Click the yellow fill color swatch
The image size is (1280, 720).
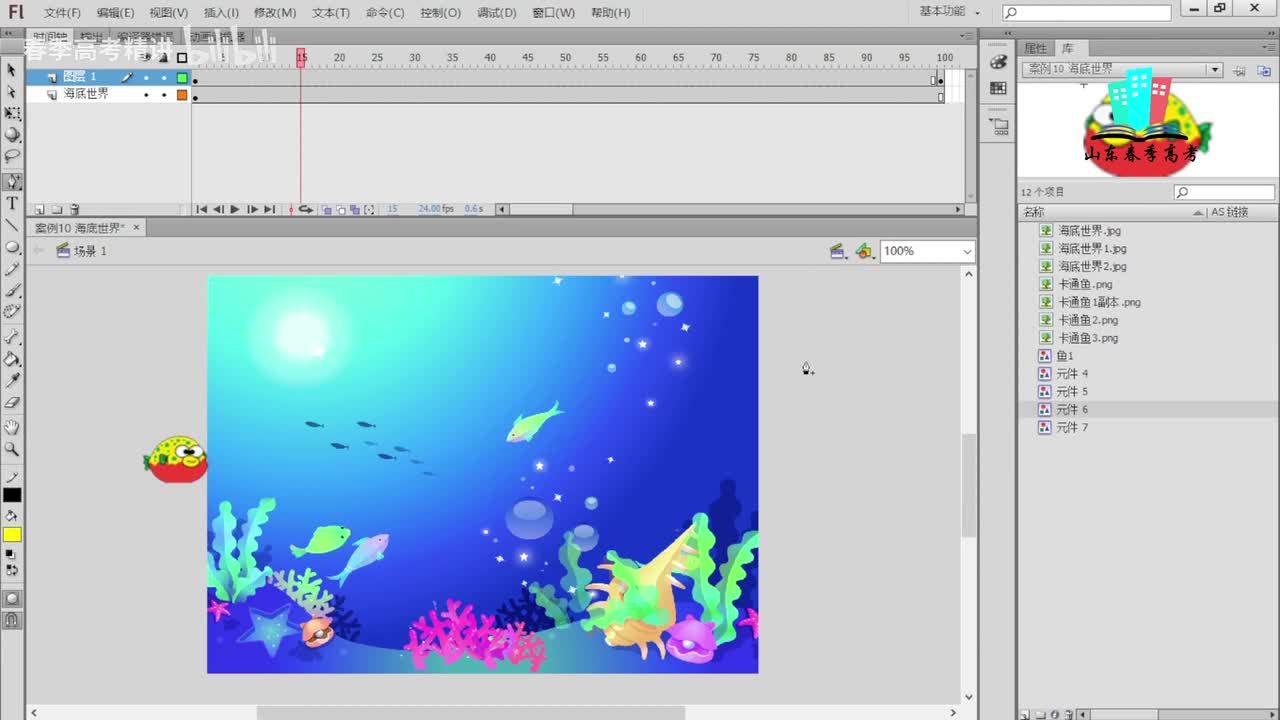pos(12,535)
